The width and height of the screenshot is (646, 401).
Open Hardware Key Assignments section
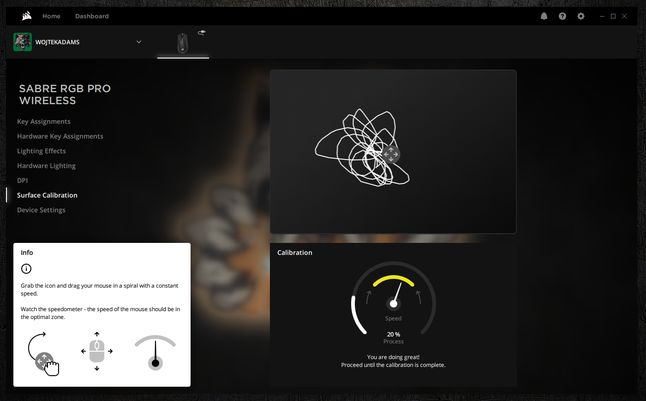60,136
